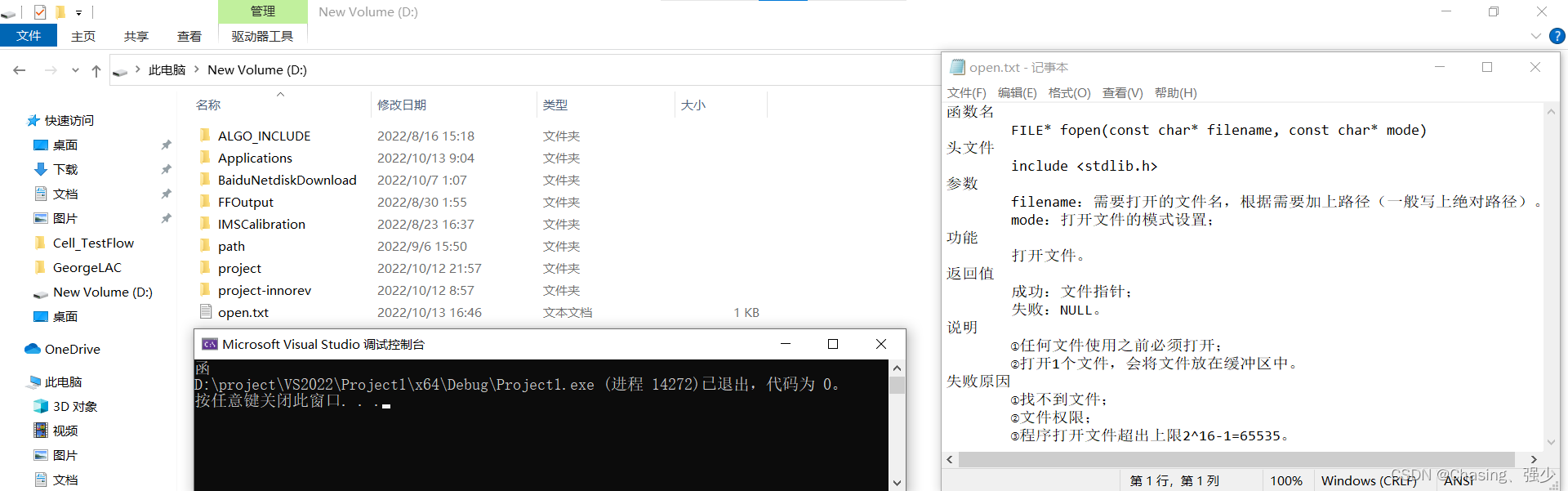
Task: Open the 驱动器工具 ribbon tab
Action: (262, 36)
